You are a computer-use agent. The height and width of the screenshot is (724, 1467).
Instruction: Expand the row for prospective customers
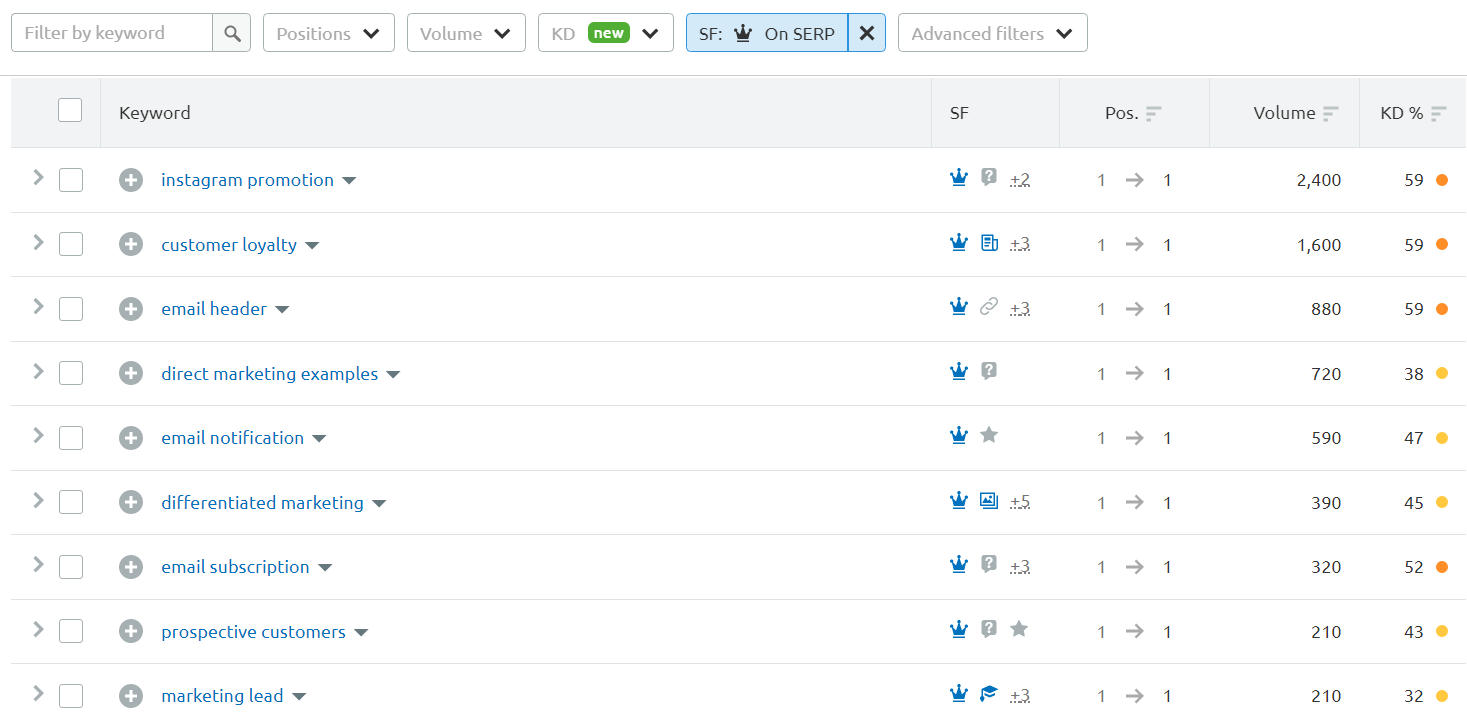pyautogui.click(x=37, y=630)
